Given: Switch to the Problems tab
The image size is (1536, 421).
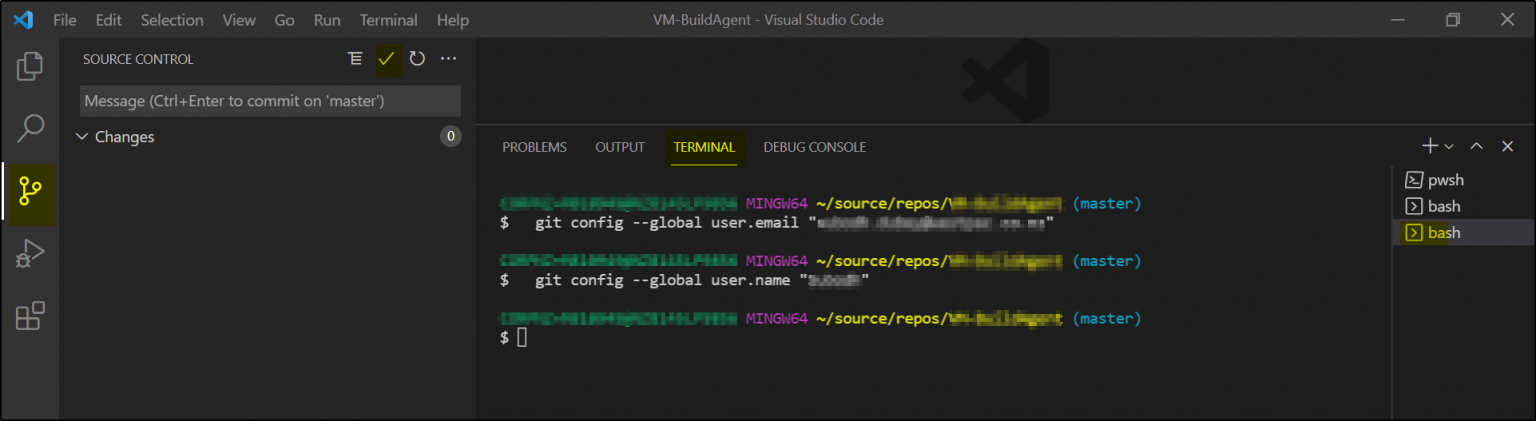Looking at the screenshot, I should (534, 147).
